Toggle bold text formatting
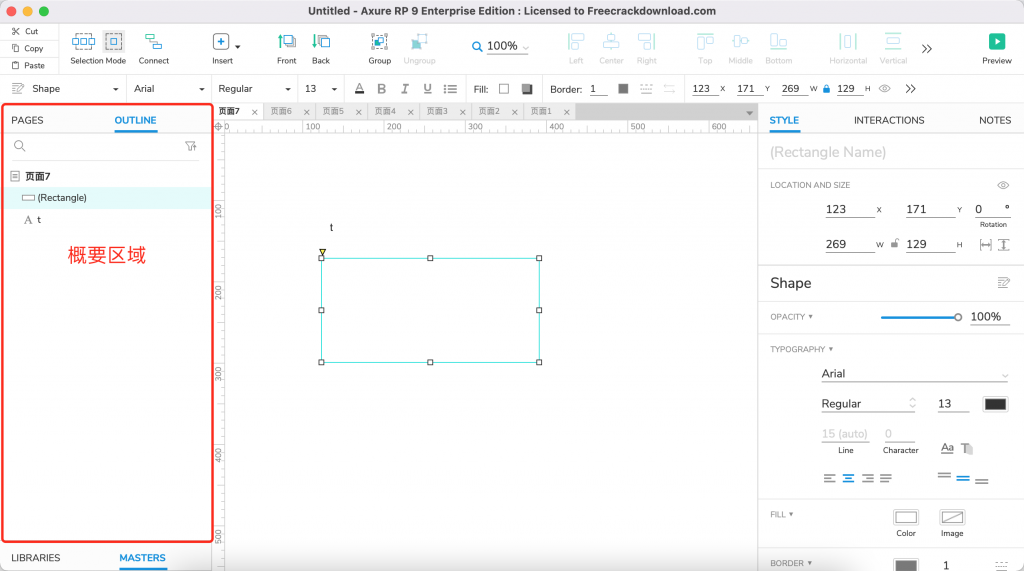Viewport: 1024px width, 571px height. (x=381, y=89)
